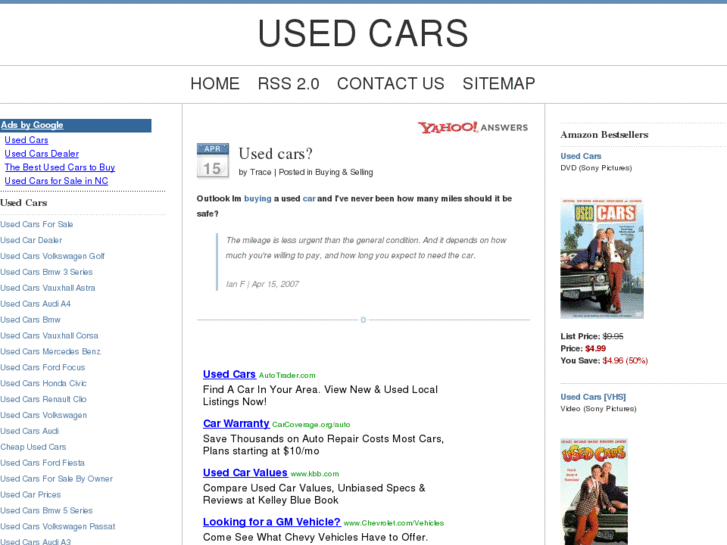Click the $4.99 price text
The height and width of the screenshot is (545, 727).
click(x=595, y=348)
